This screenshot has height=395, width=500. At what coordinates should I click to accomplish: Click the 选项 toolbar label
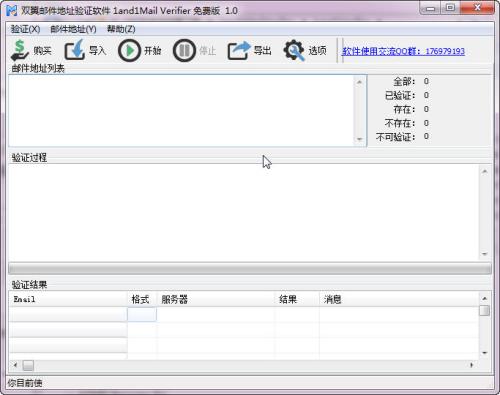tap(317, 51)
